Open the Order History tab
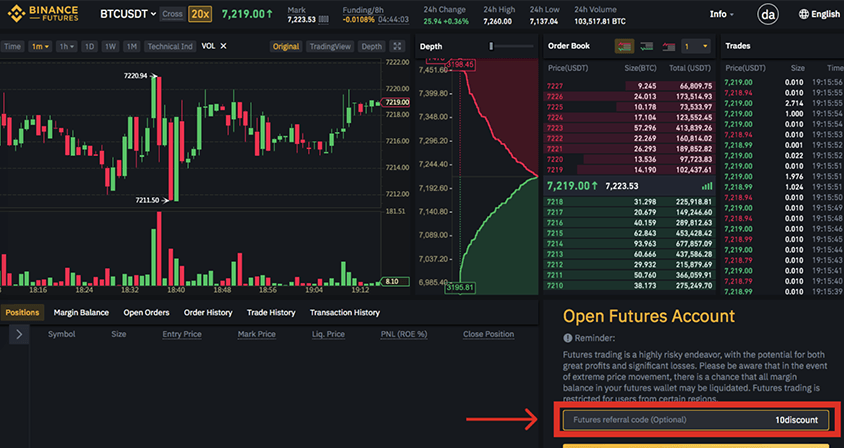The height and width of the screenshot is (448, 844). (x=208, y=312)
